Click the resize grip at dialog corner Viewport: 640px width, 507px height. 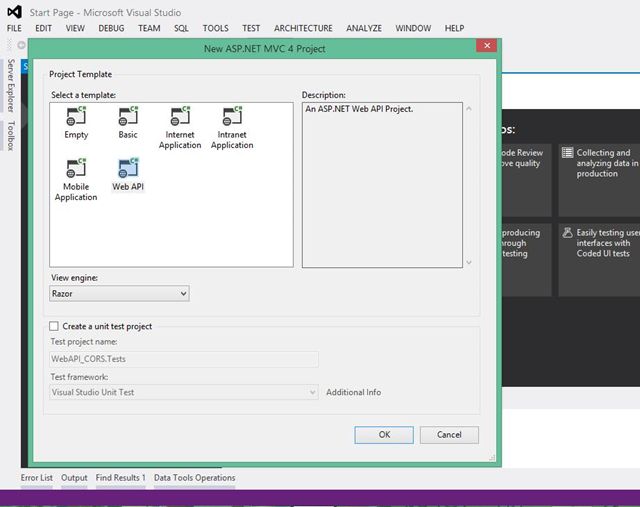(492, 458)
